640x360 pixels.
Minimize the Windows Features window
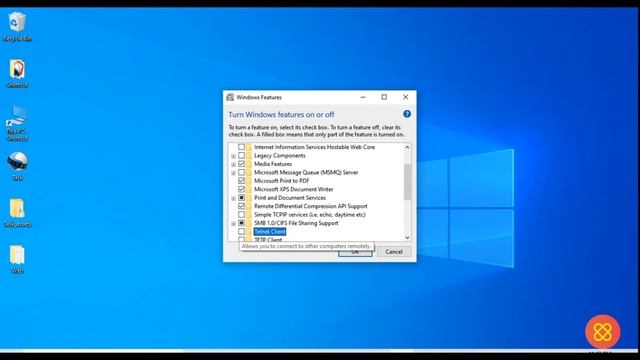click(363, 97)
